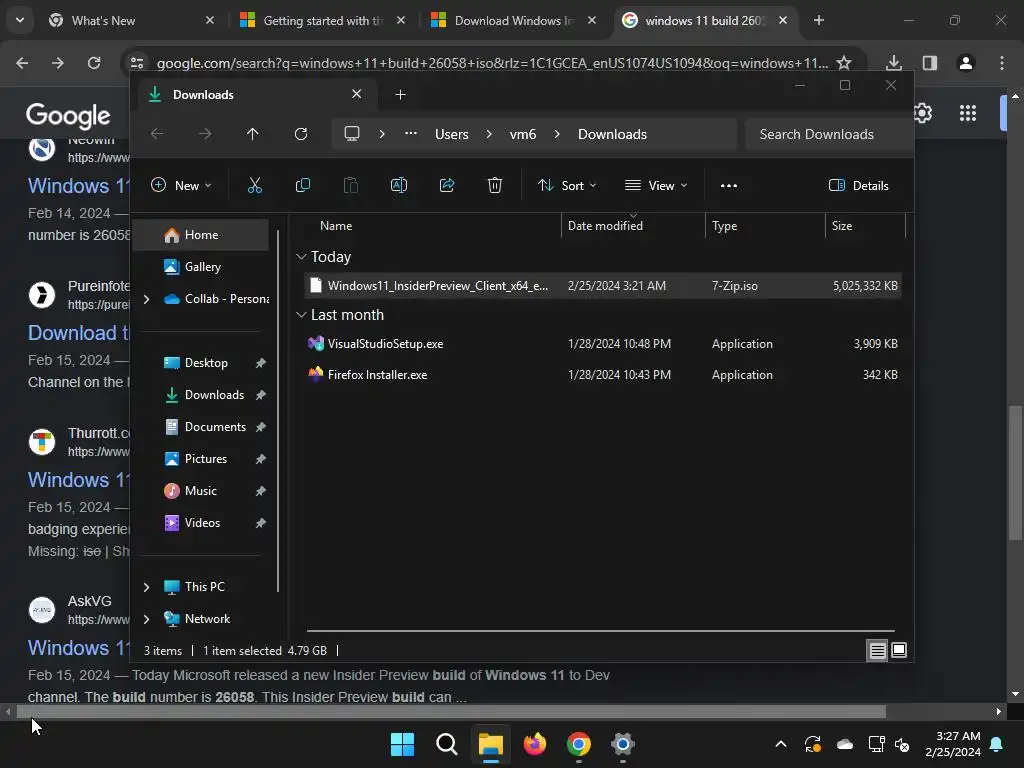Viewport: 1024px width, 768px height.
Task: Click Users in the breadcrumb path
Action: [451, 134]
